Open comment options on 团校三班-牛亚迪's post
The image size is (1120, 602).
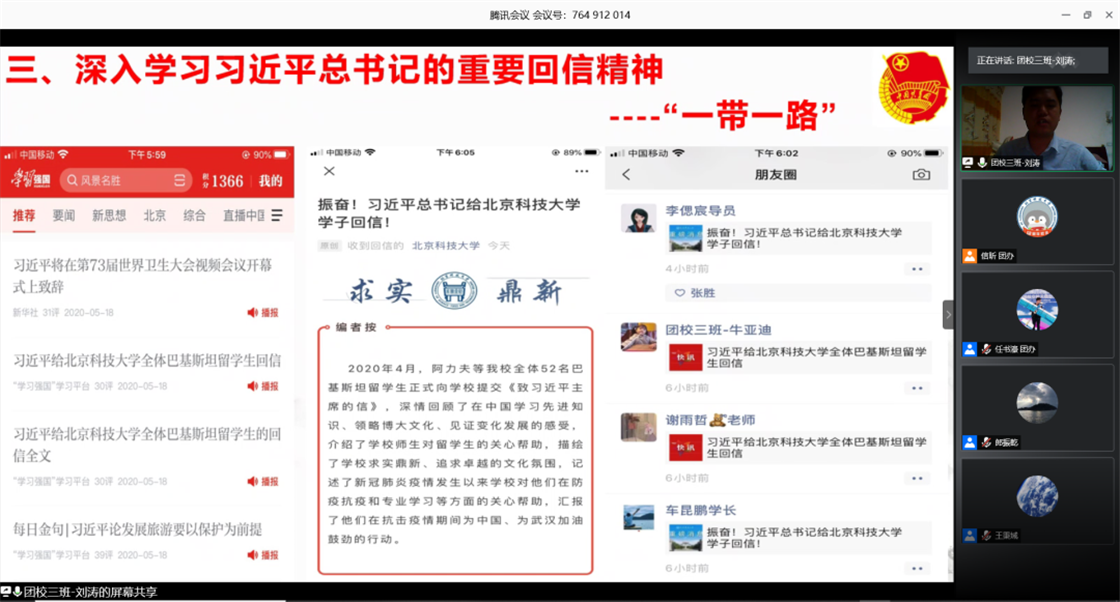917,388
